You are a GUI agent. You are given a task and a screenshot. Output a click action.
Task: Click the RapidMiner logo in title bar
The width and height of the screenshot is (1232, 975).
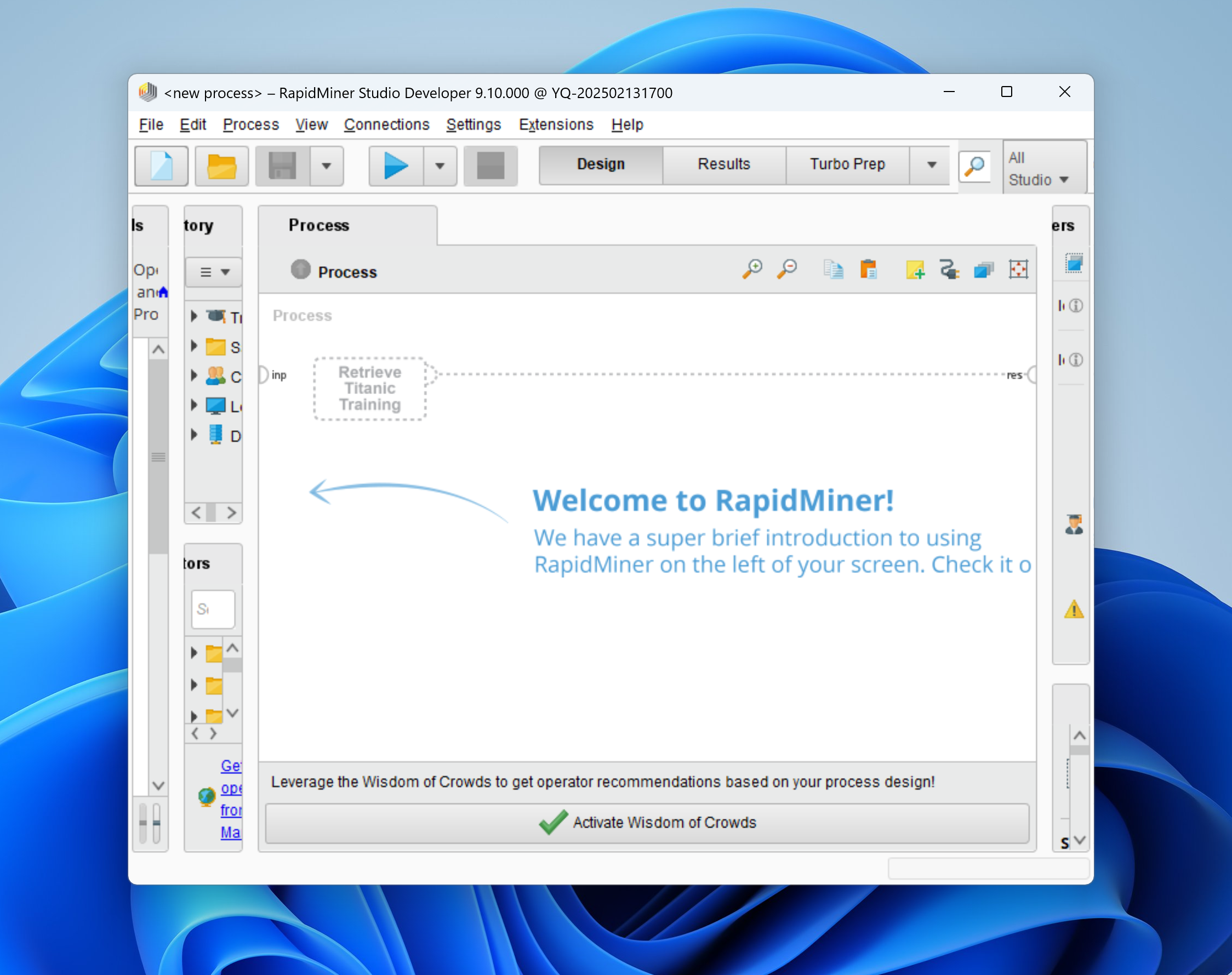tap(148, 92)
